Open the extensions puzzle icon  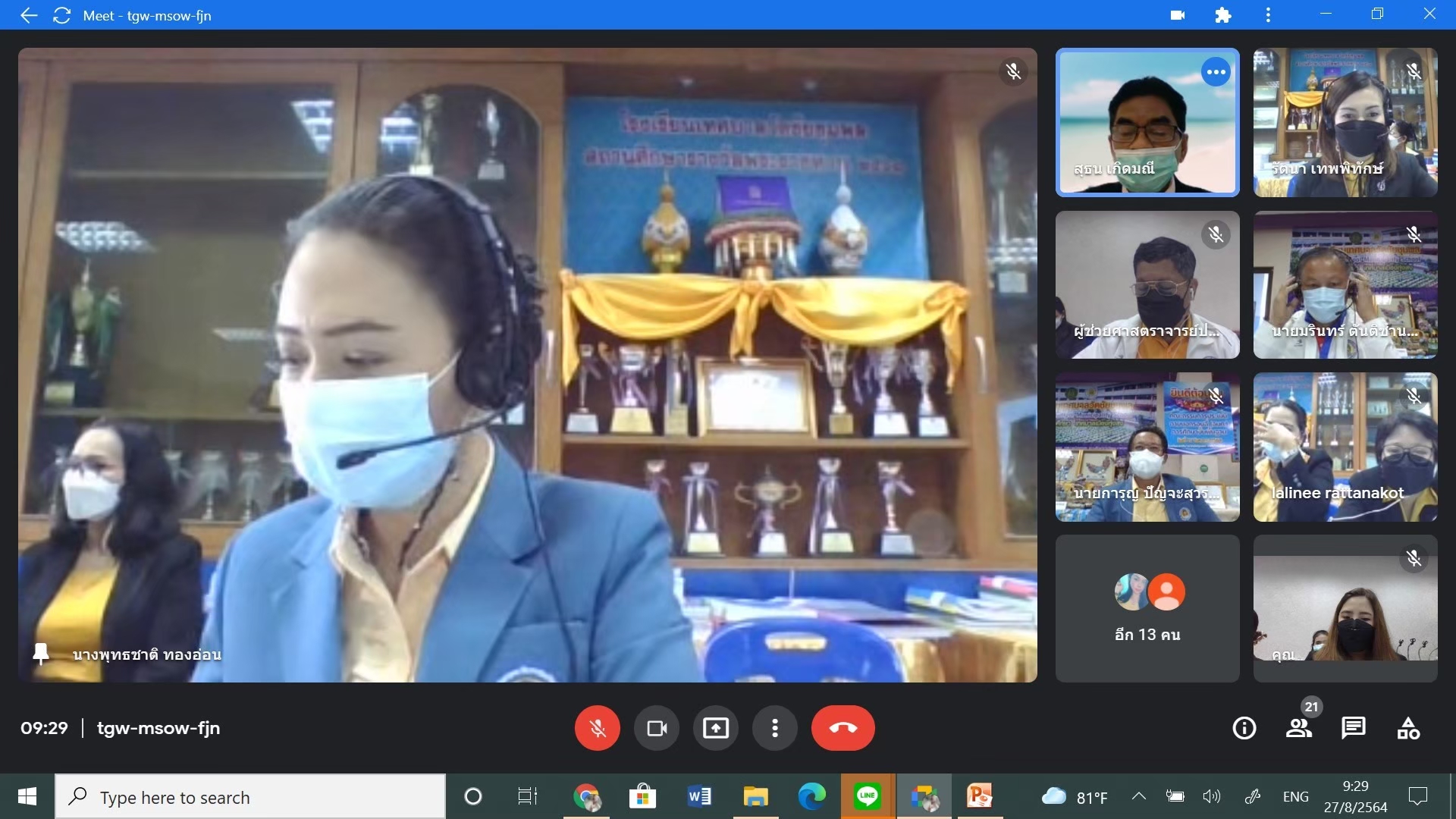pyautogui.click(x=1222, y=15)
